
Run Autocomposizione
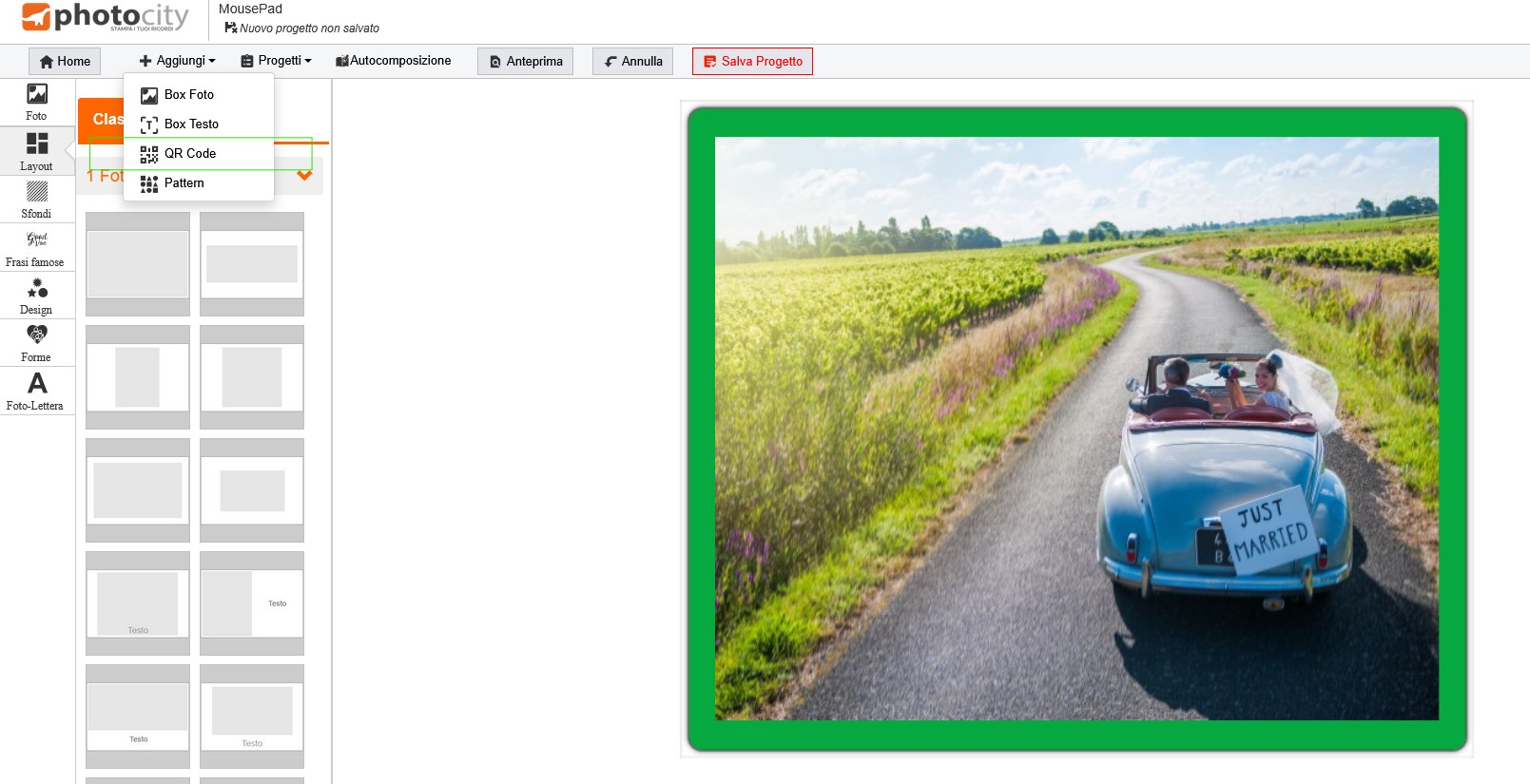click(x=393, y=61)
